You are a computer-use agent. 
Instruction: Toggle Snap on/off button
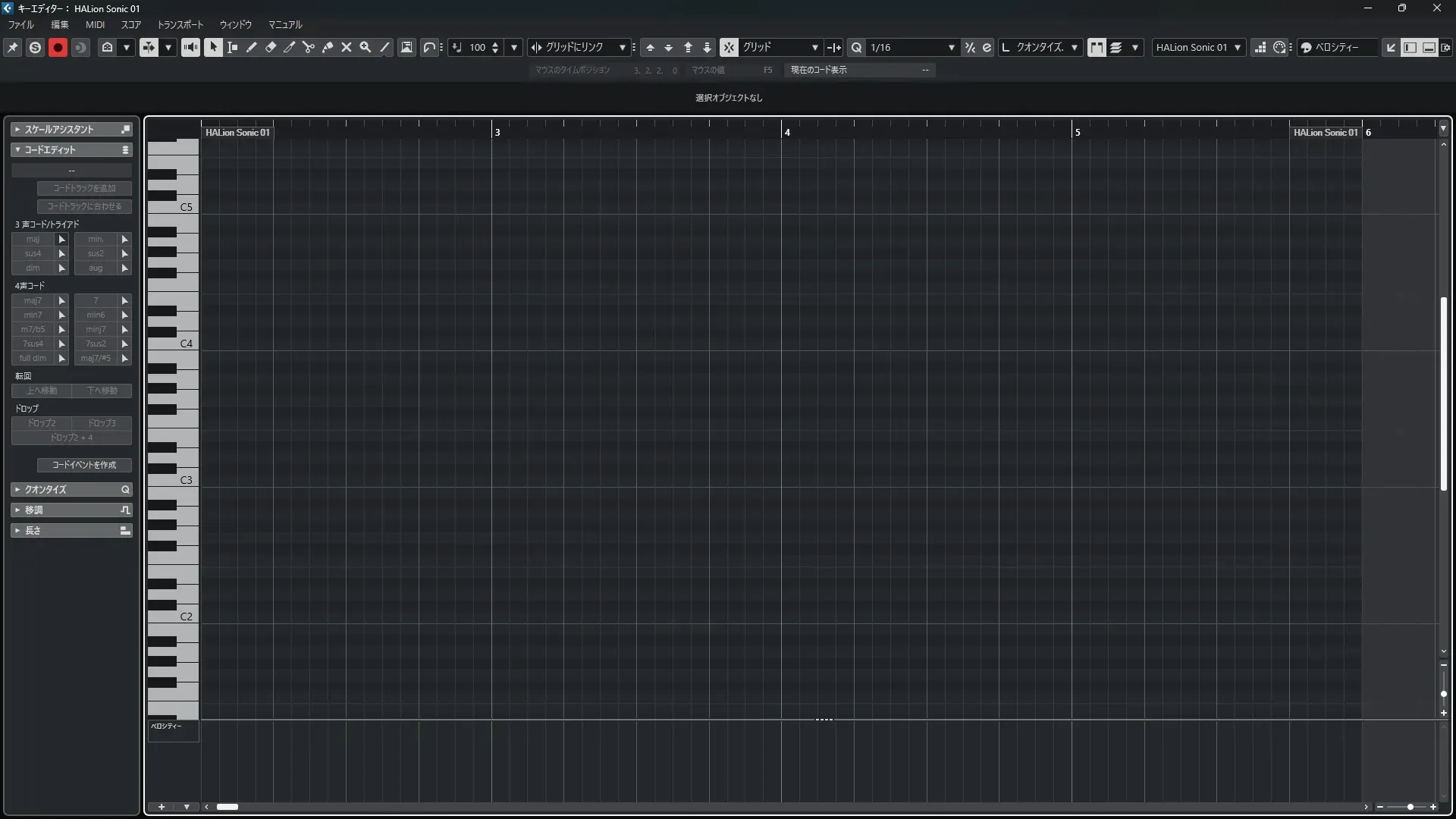[728, 47]
